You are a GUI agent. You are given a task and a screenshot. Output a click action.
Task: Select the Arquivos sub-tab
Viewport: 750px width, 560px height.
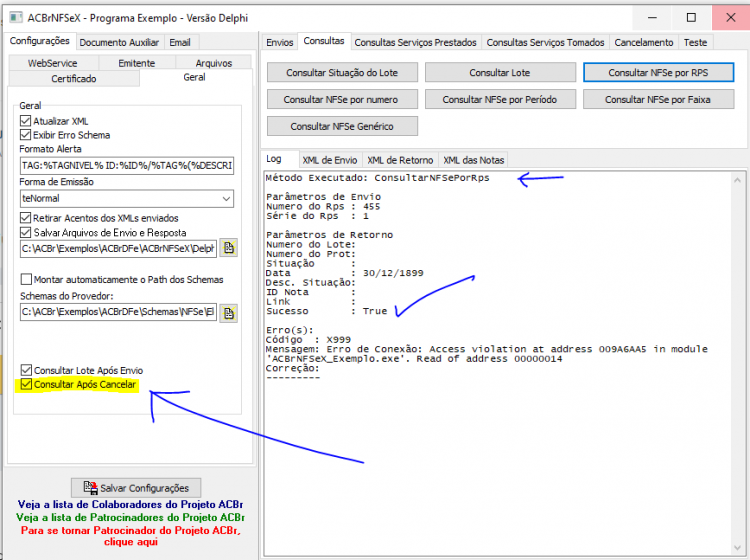click(214, 63)
